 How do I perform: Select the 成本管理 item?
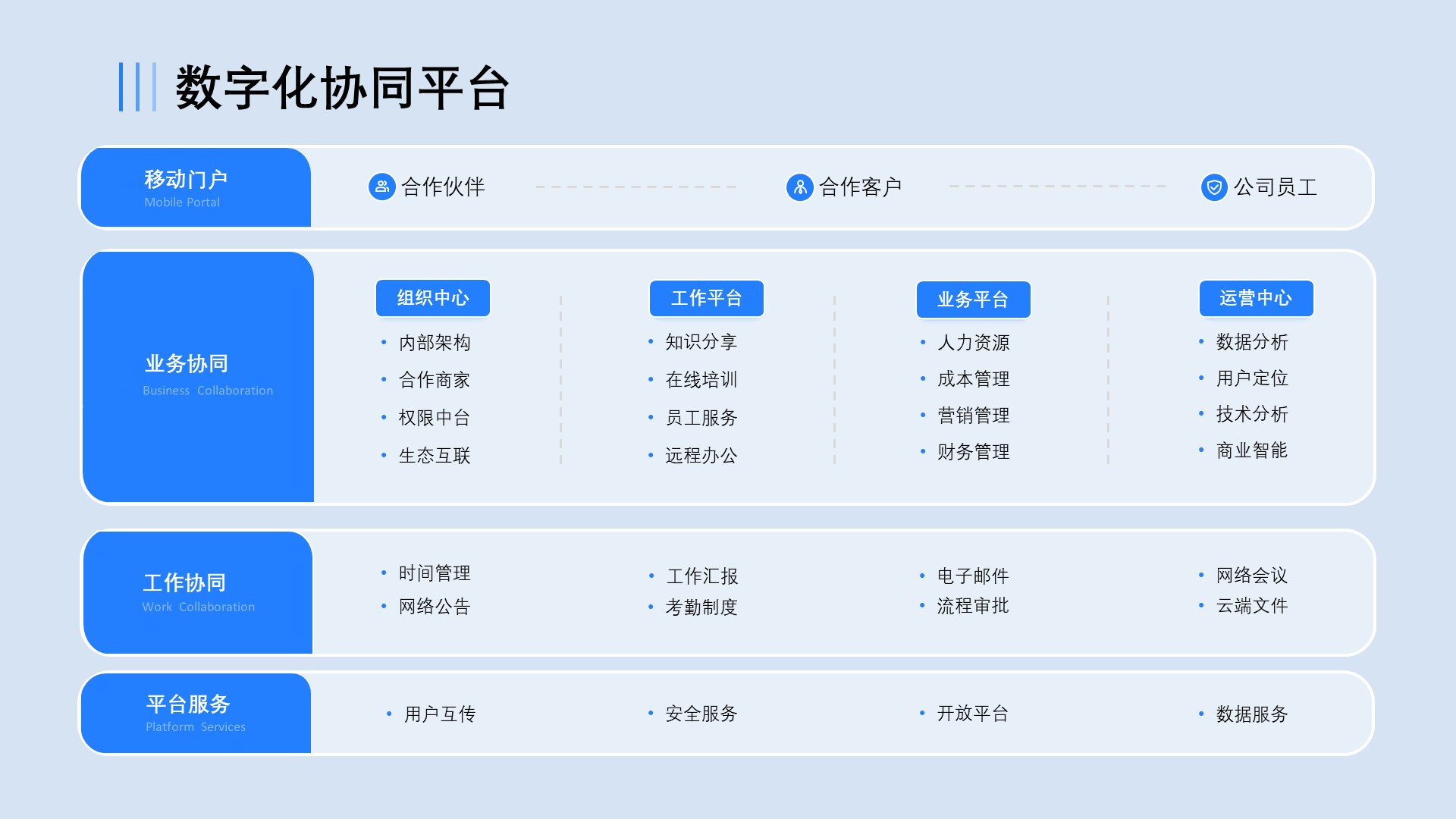point(974,379)
